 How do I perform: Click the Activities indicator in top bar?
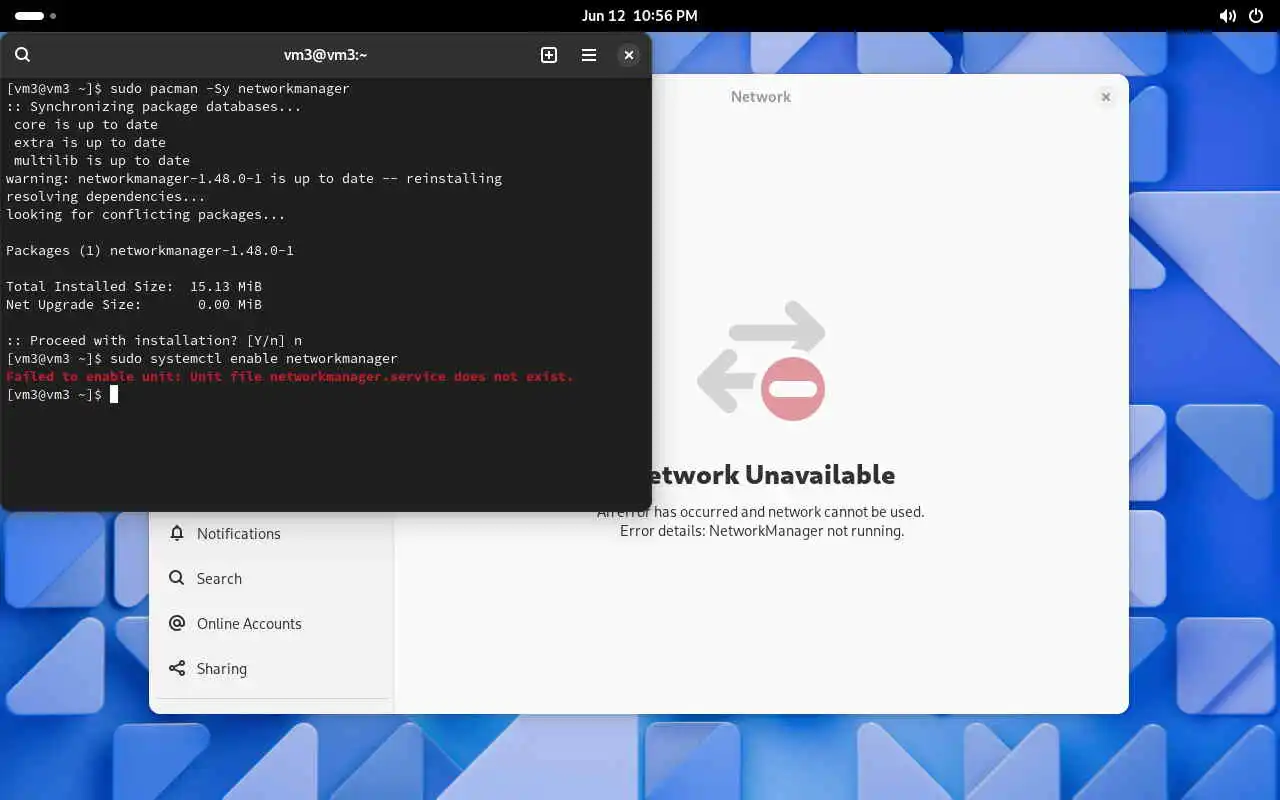(36, 16)
